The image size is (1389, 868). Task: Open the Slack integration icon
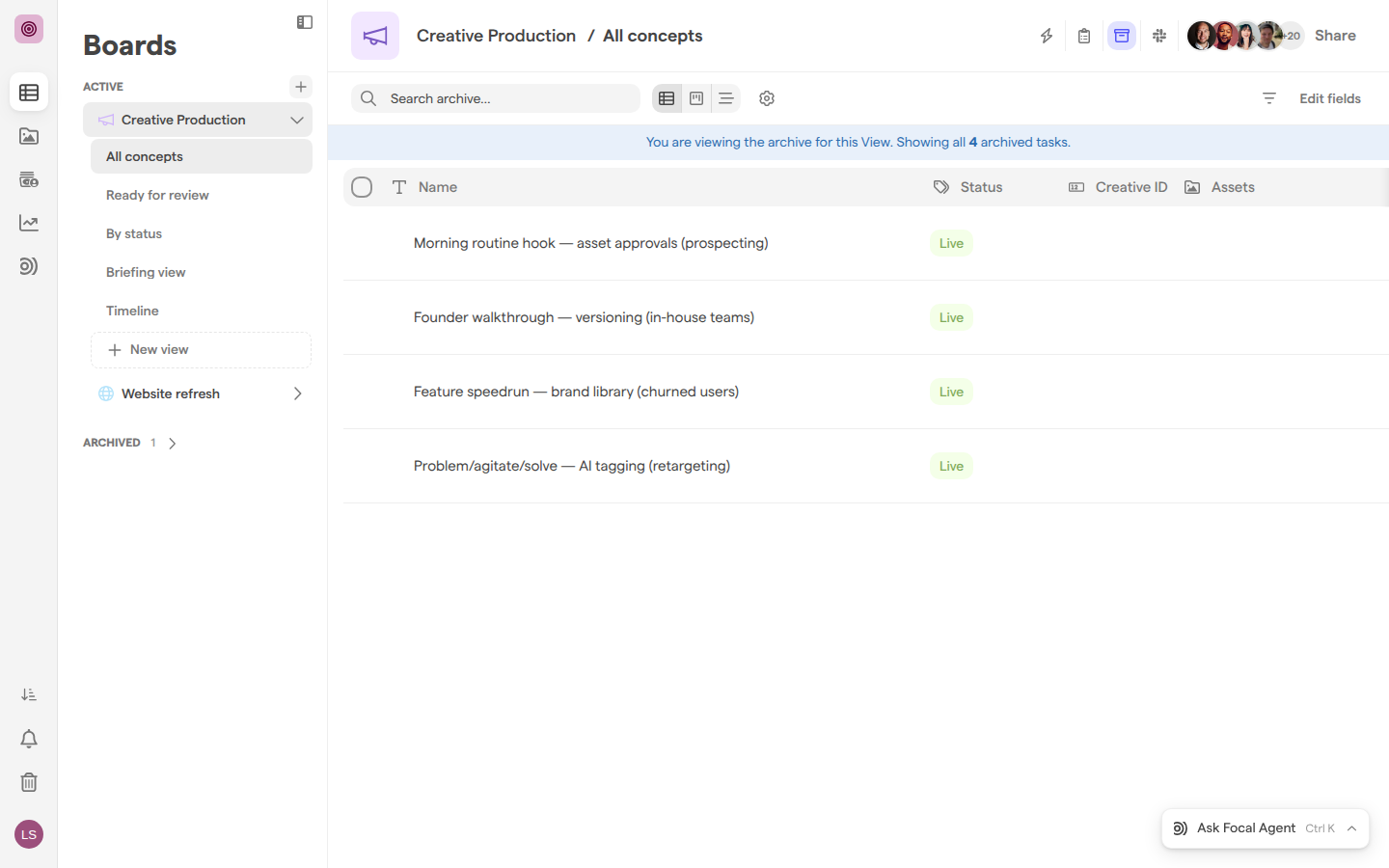tap(1159, 36)
